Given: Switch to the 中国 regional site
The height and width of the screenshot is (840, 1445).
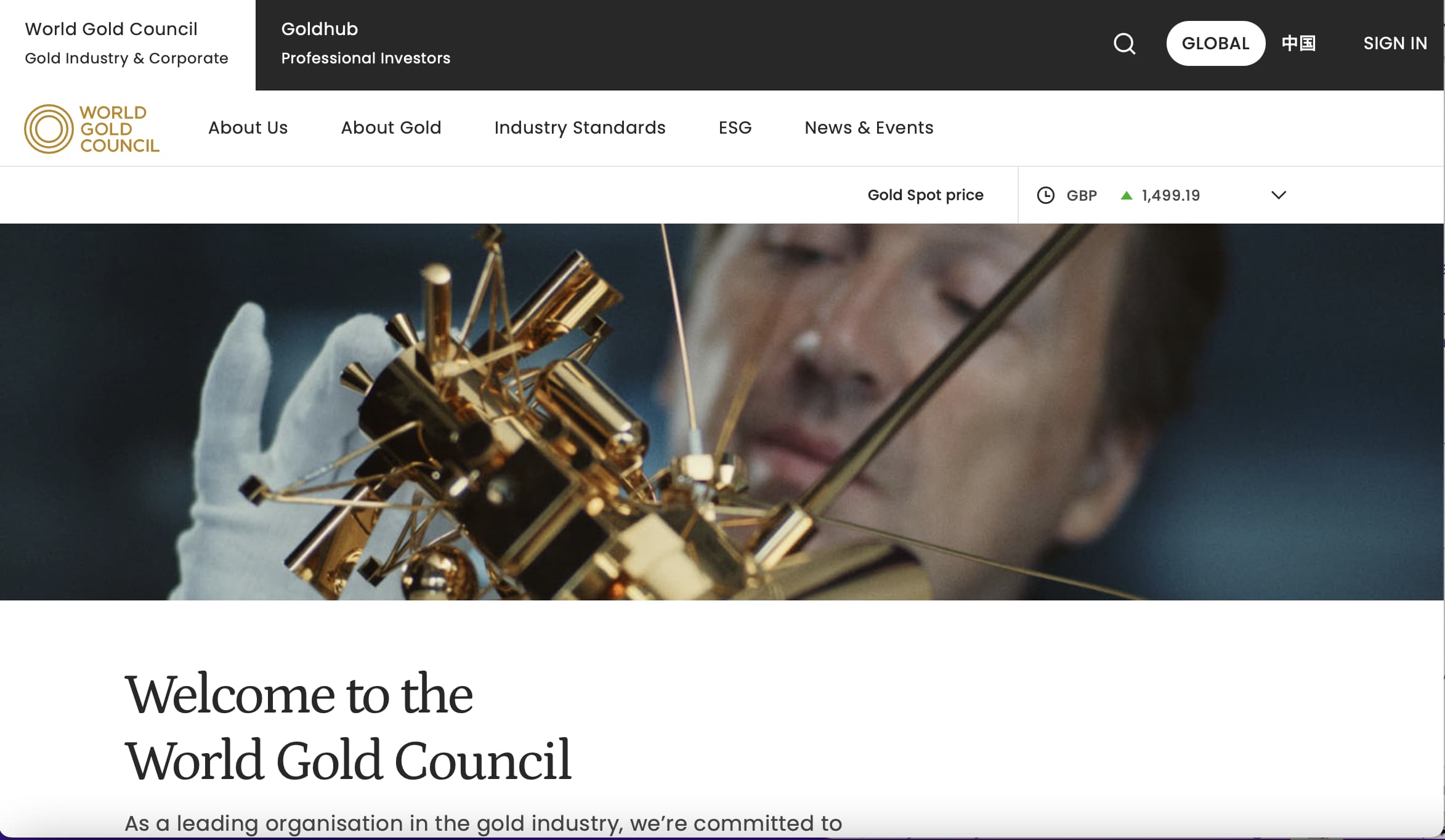Looking at the screenshot, I should pyautogui.click(x=1298, y=43).
